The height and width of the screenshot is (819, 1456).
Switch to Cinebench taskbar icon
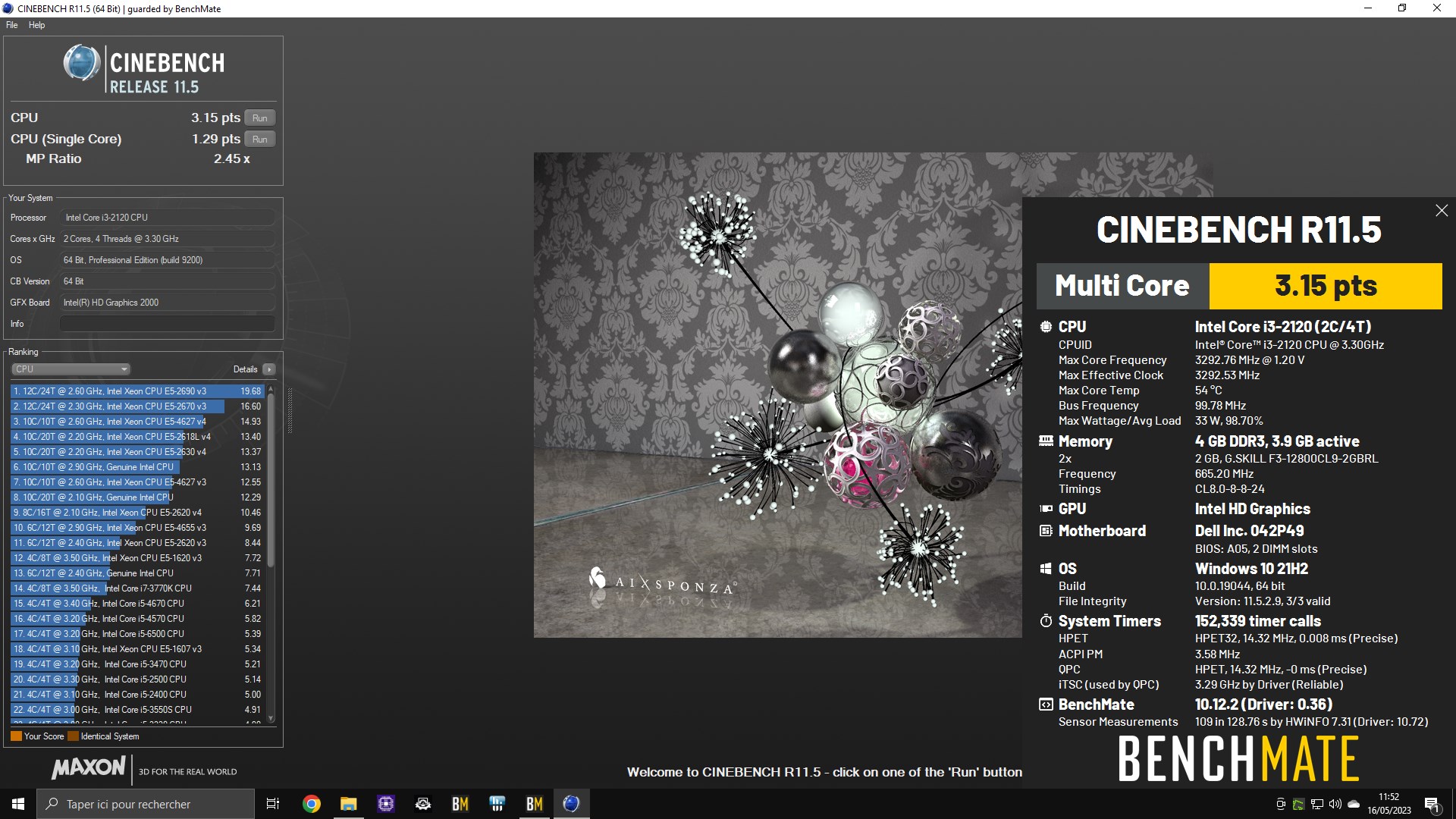[571, 804]
